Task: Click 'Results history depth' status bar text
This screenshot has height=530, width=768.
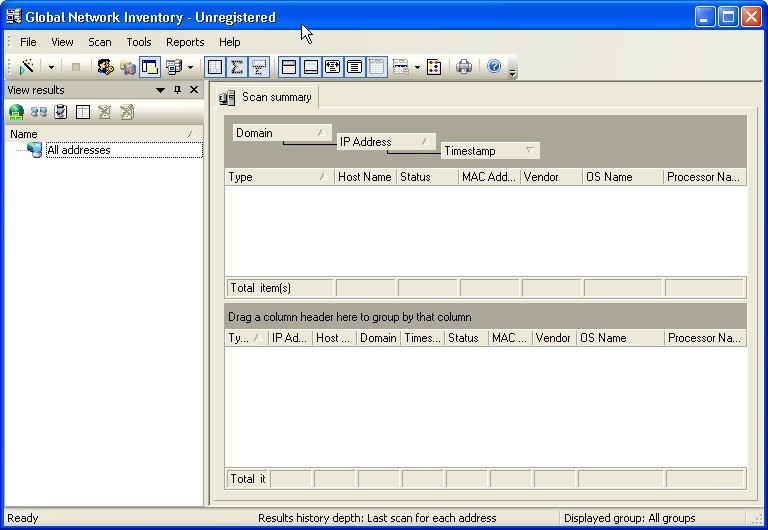Action: point(377,518)
